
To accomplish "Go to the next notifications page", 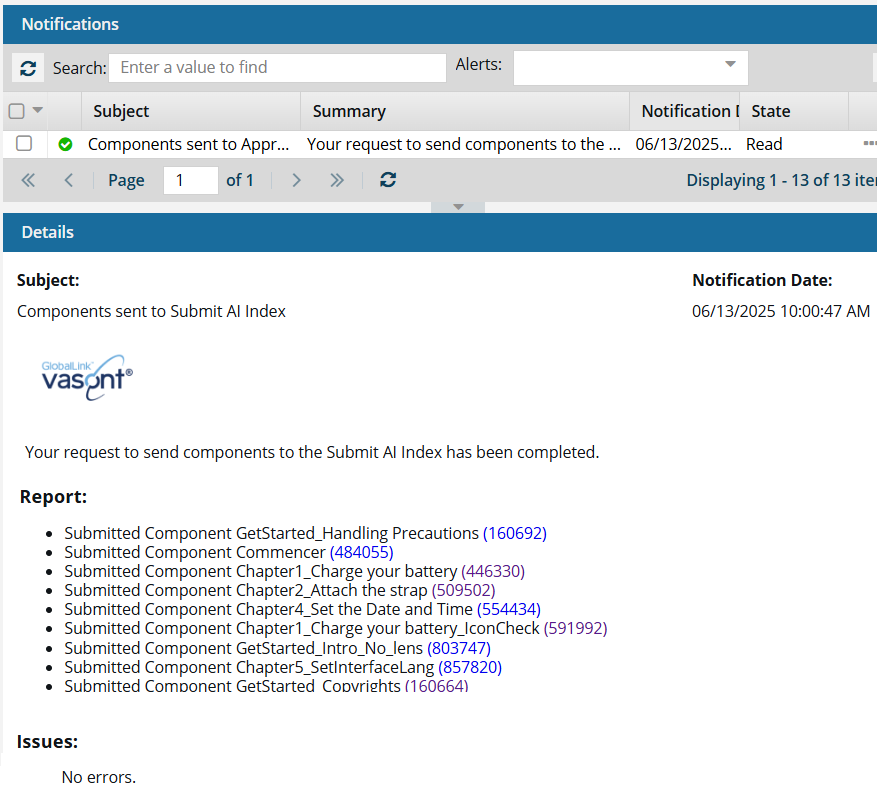I will point(296,180).
